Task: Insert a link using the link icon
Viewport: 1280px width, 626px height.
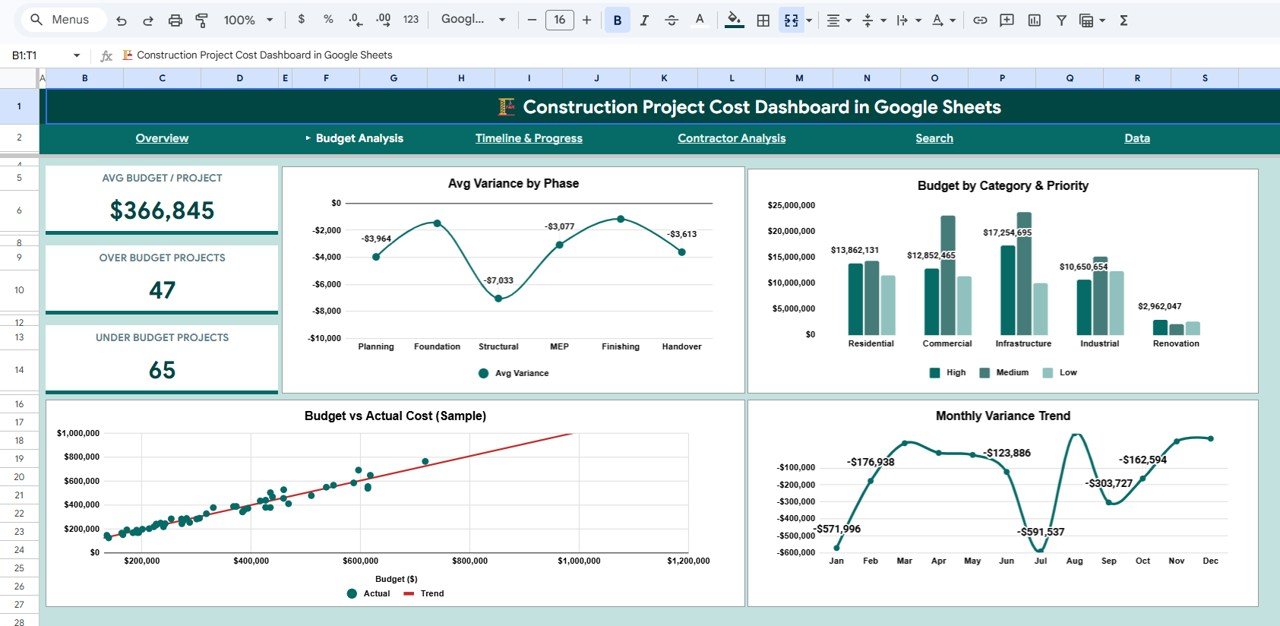Action: coord(981,19)
